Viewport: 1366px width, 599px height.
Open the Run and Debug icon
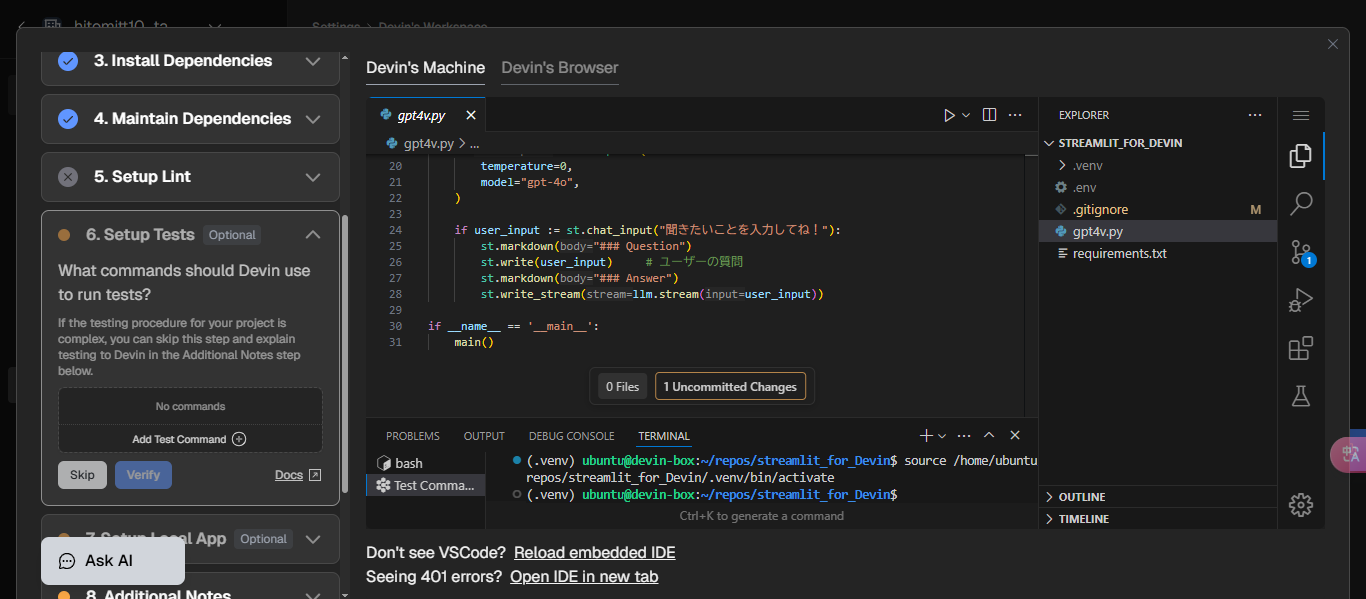(x=1300, y=299)
